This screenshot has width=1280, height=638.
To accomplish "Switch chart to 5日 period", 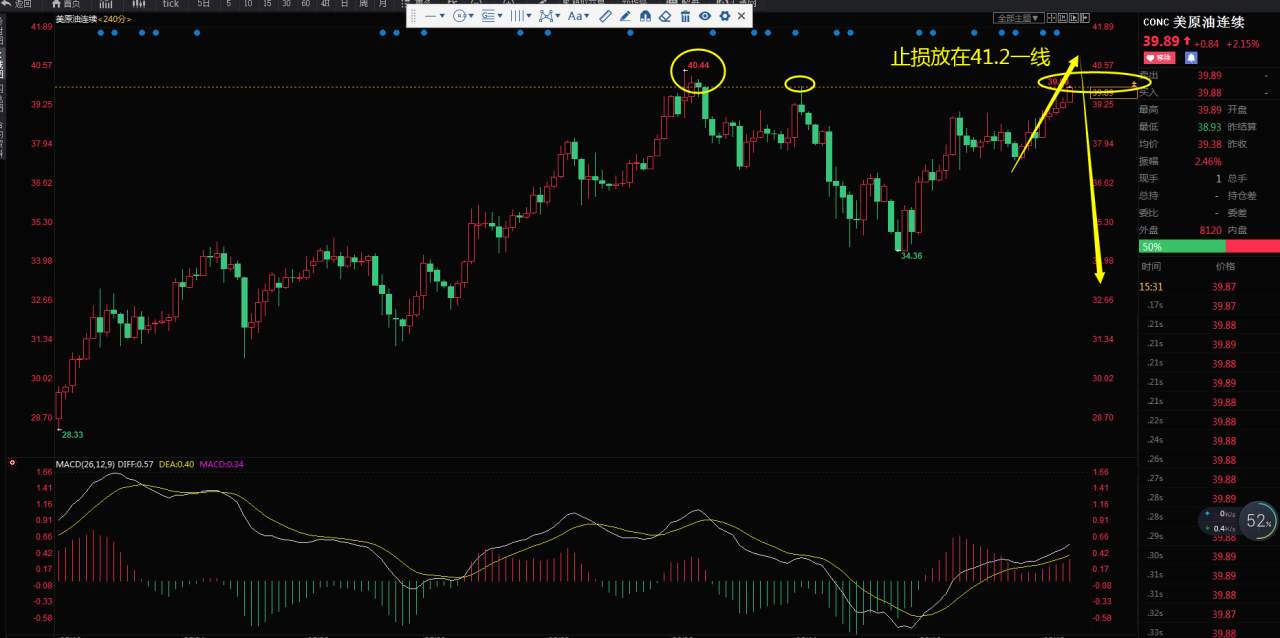I will pyautogui.click(x=203, y=4).
